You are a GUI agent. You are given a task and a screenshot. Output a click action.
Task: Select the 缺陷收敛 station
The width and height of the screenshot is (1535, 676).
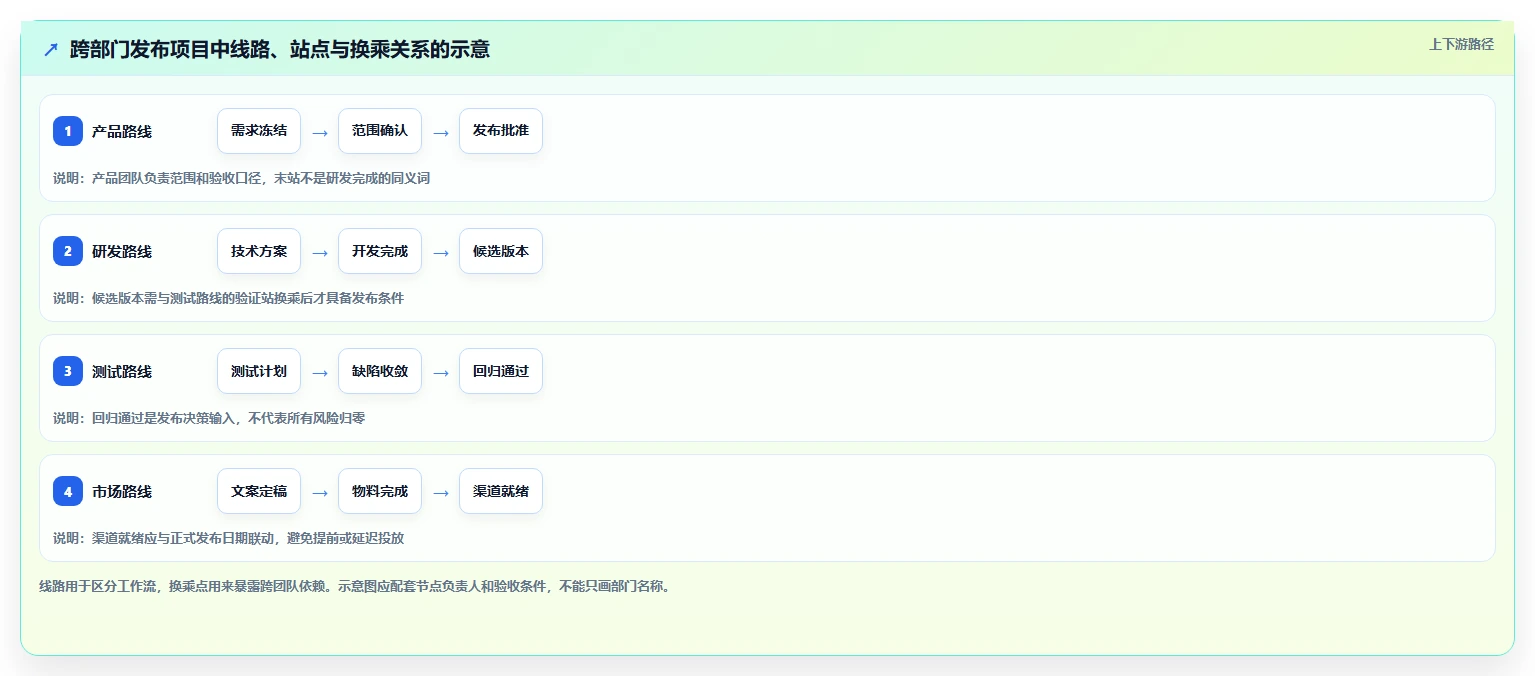coord(380,371)
